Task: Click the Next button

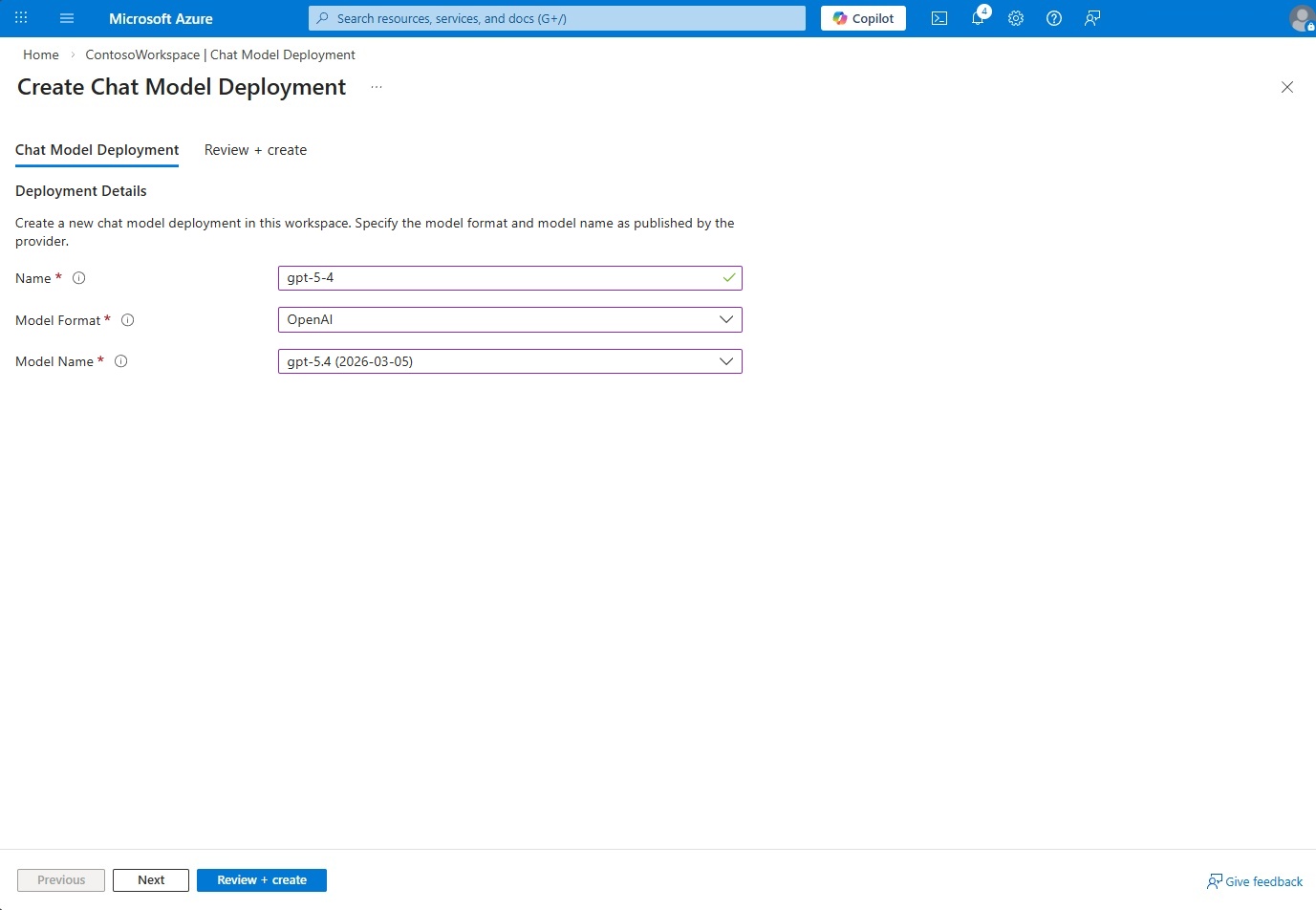Action: [x=151, y=880]
